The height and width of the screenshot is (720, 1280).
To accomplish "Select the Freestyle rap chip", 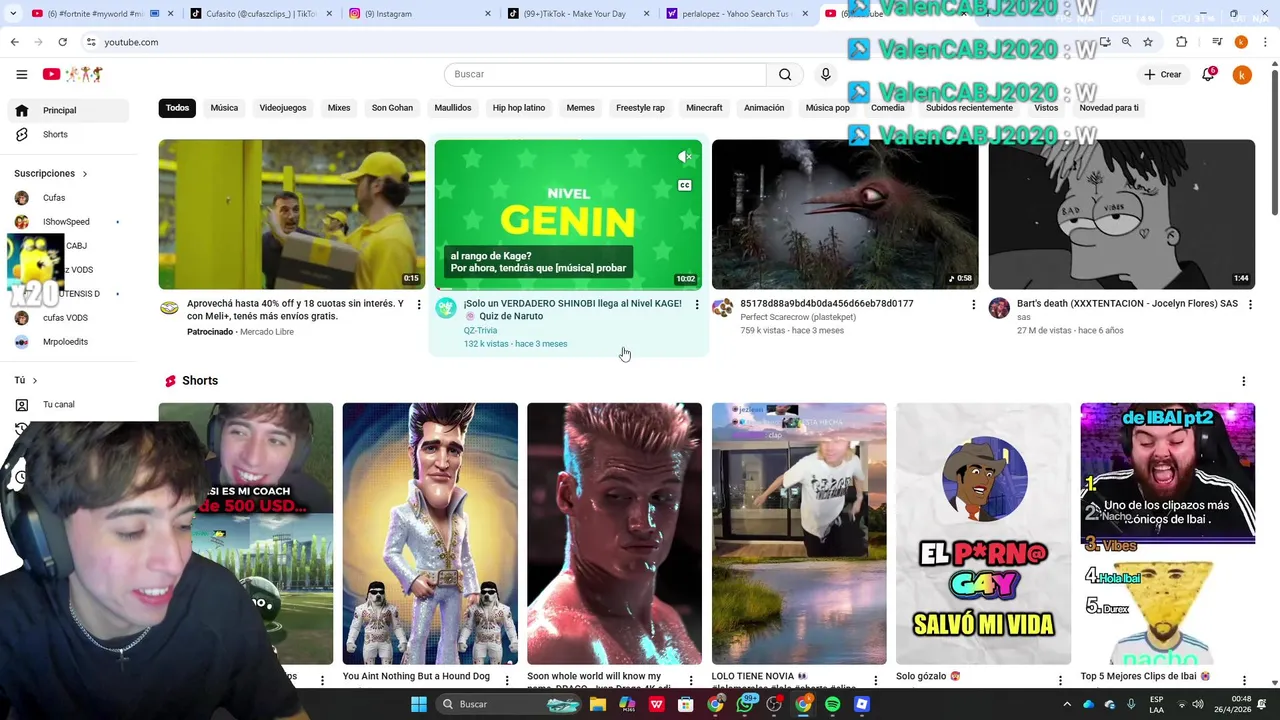I will [x=640, y=108].
